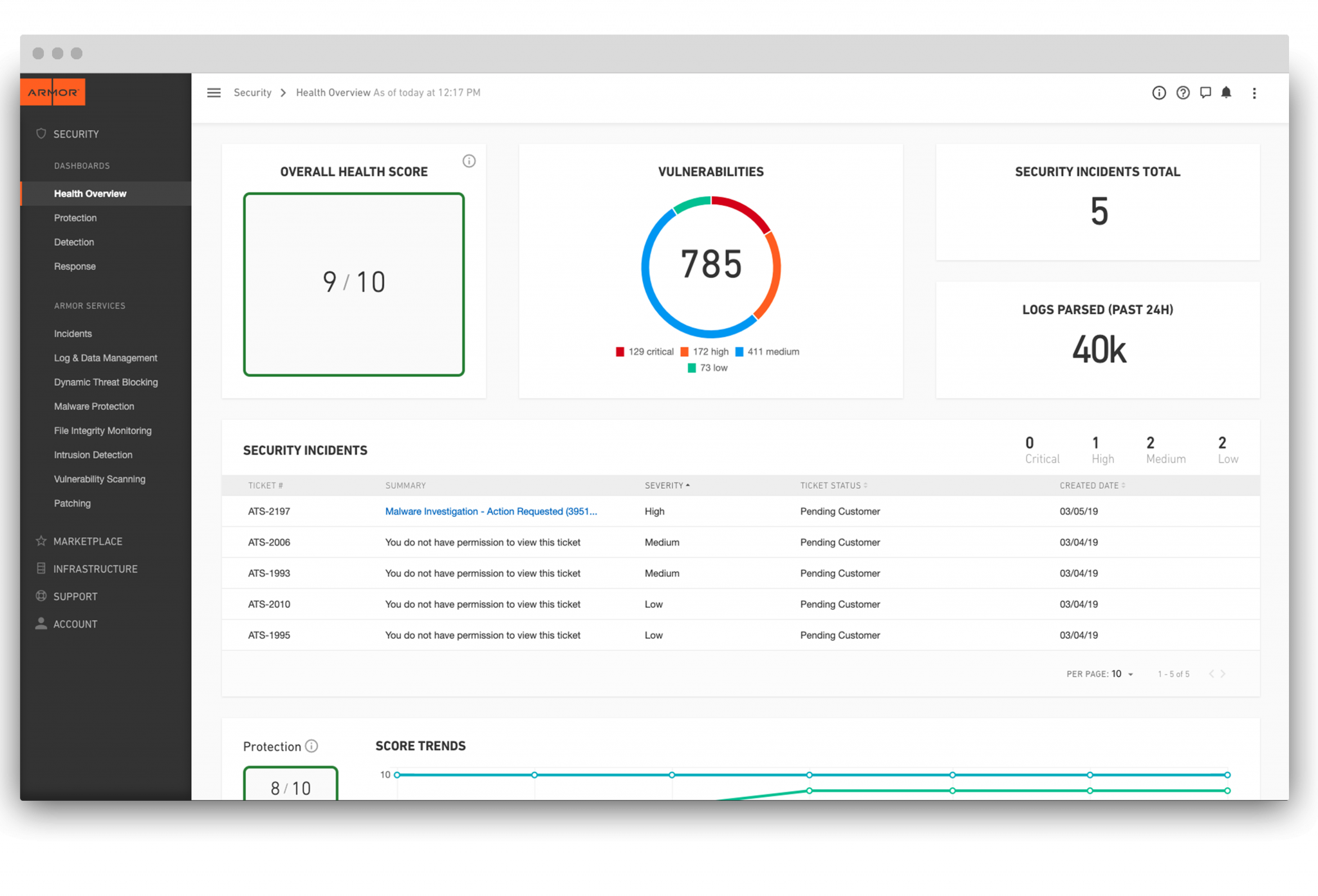Select the Detection dashboard tab
The height and width of the screenshot is (896, 1318).
point(74,241)
